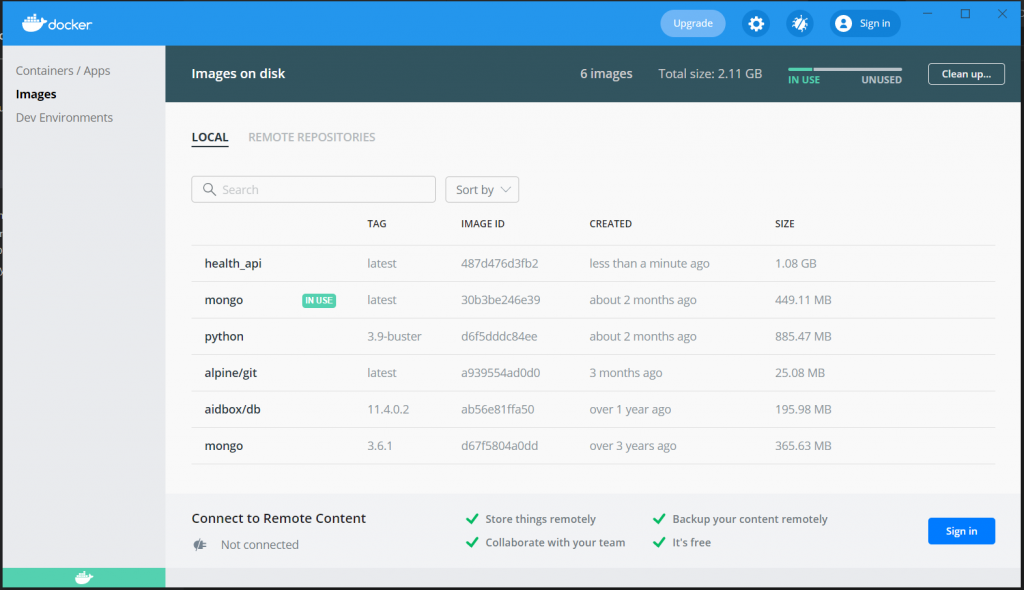Focus the image Search field
Viewport: 1024px width, 590px height.
[313, 189]
